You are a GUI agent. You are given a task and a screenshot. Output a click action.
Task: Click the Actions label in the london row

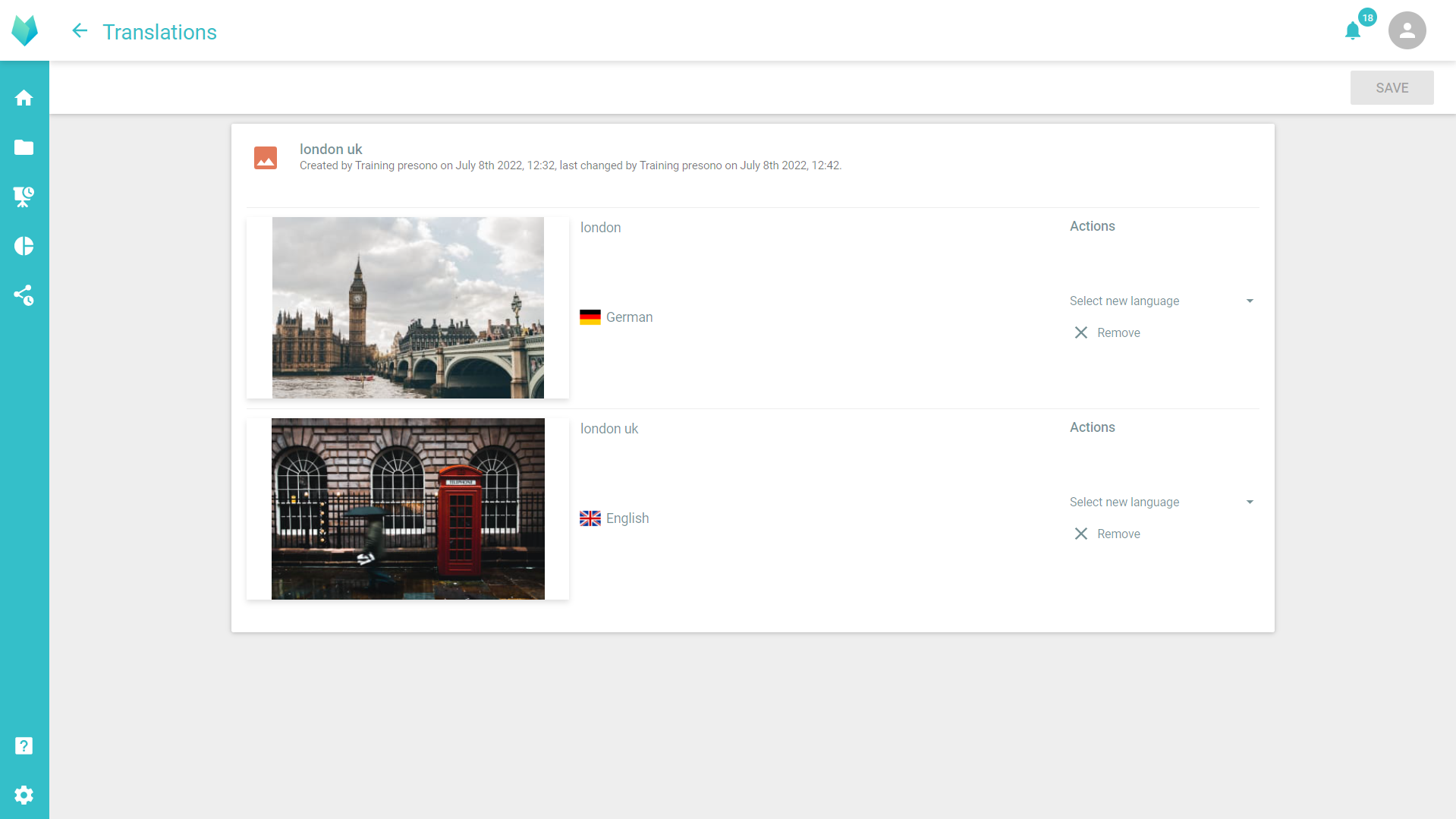click(1092, 226)
